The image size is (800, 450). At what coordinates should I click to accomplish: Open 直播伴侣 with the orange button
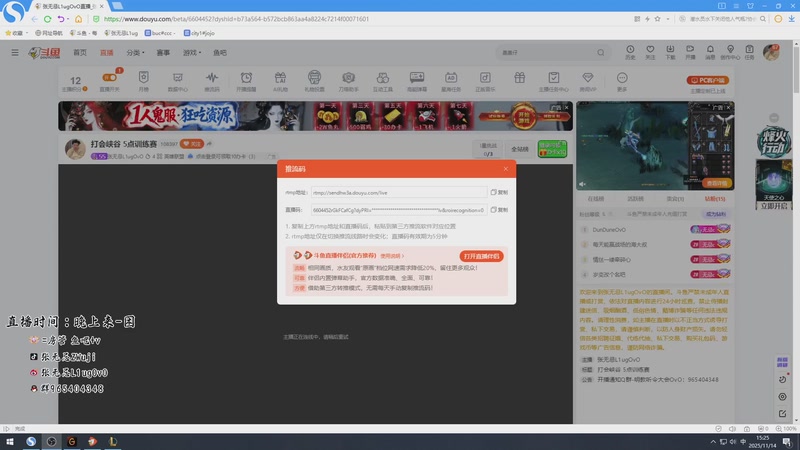tap(481, 256)
